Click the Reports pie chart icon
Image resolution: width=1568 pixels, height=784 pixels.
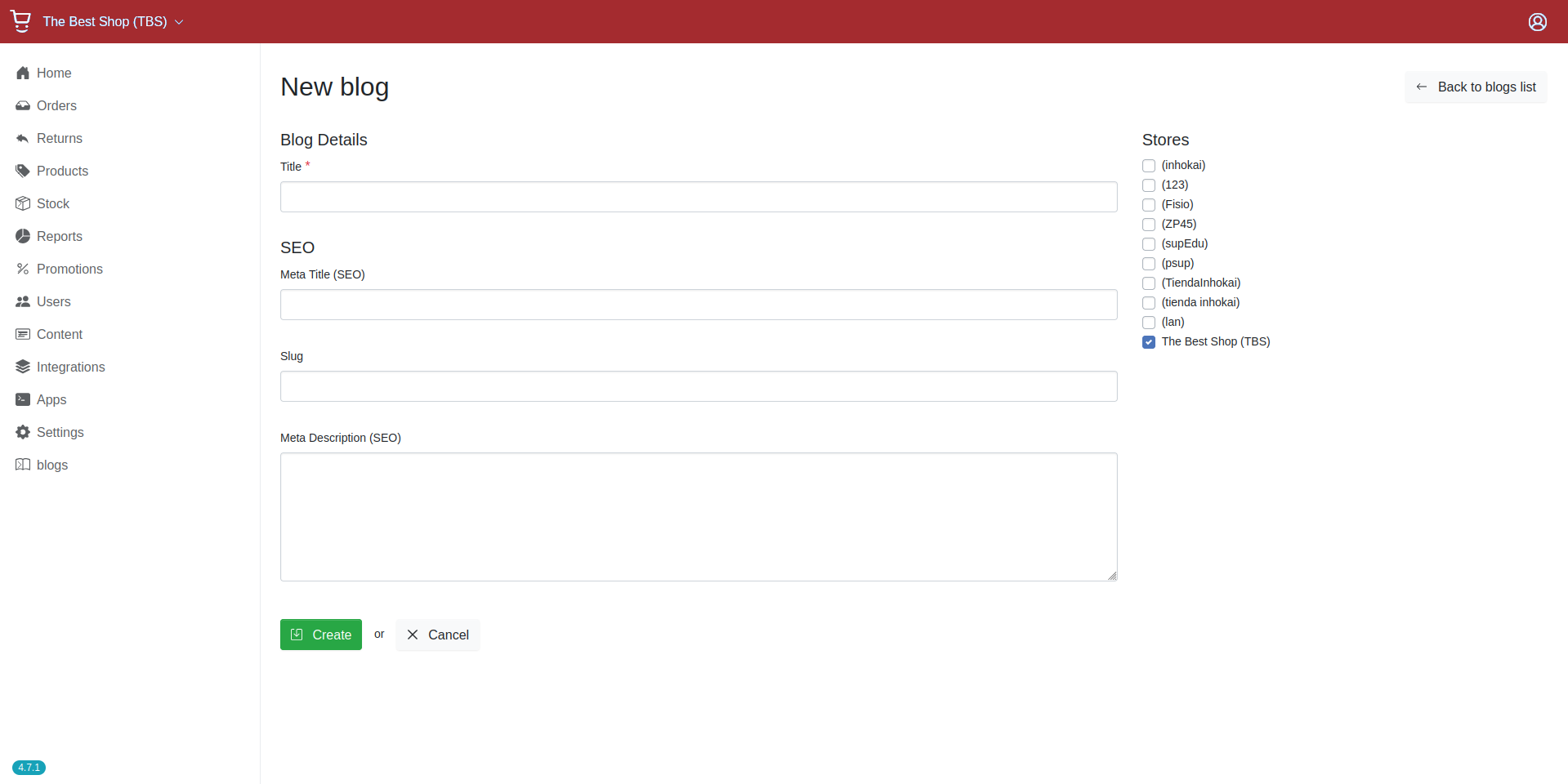(23, 237)
